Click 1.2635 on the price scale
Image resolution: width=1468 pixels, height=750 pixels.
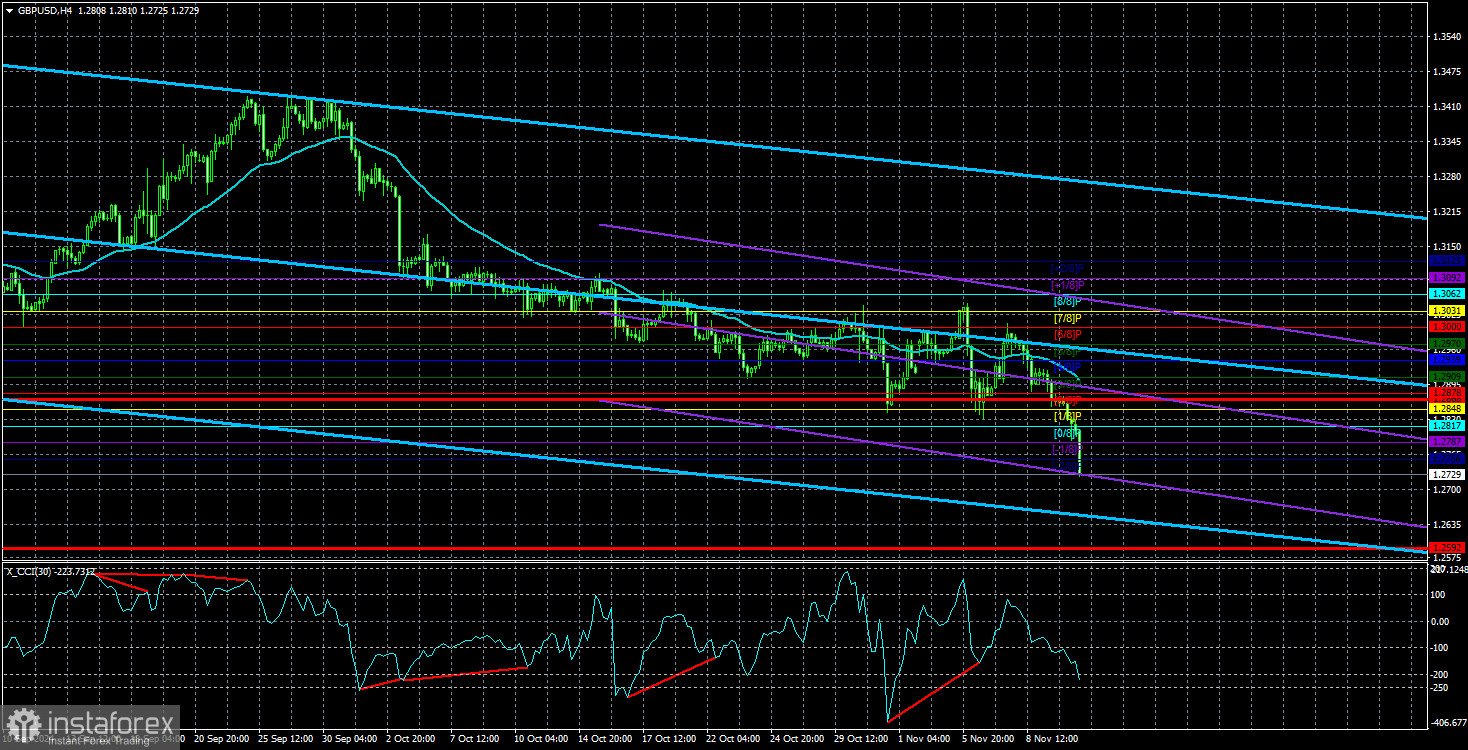coord(1448,525)
